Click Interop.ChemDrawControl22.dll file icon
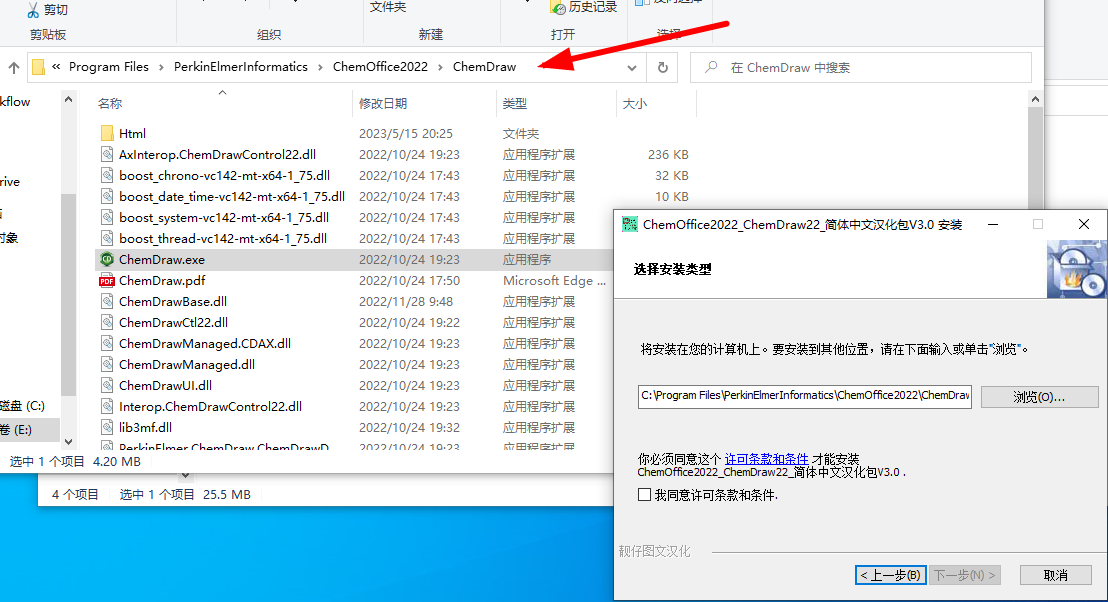The image size is (1108, 602). point(107,406)
